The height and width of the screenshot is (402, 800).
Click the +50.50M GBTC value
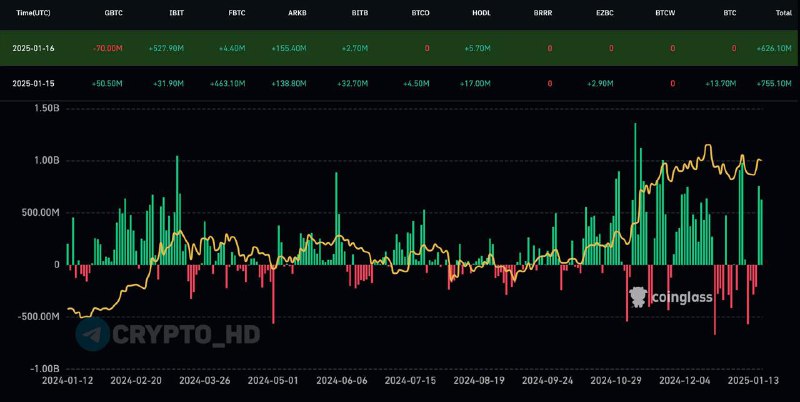coord(108,84)
